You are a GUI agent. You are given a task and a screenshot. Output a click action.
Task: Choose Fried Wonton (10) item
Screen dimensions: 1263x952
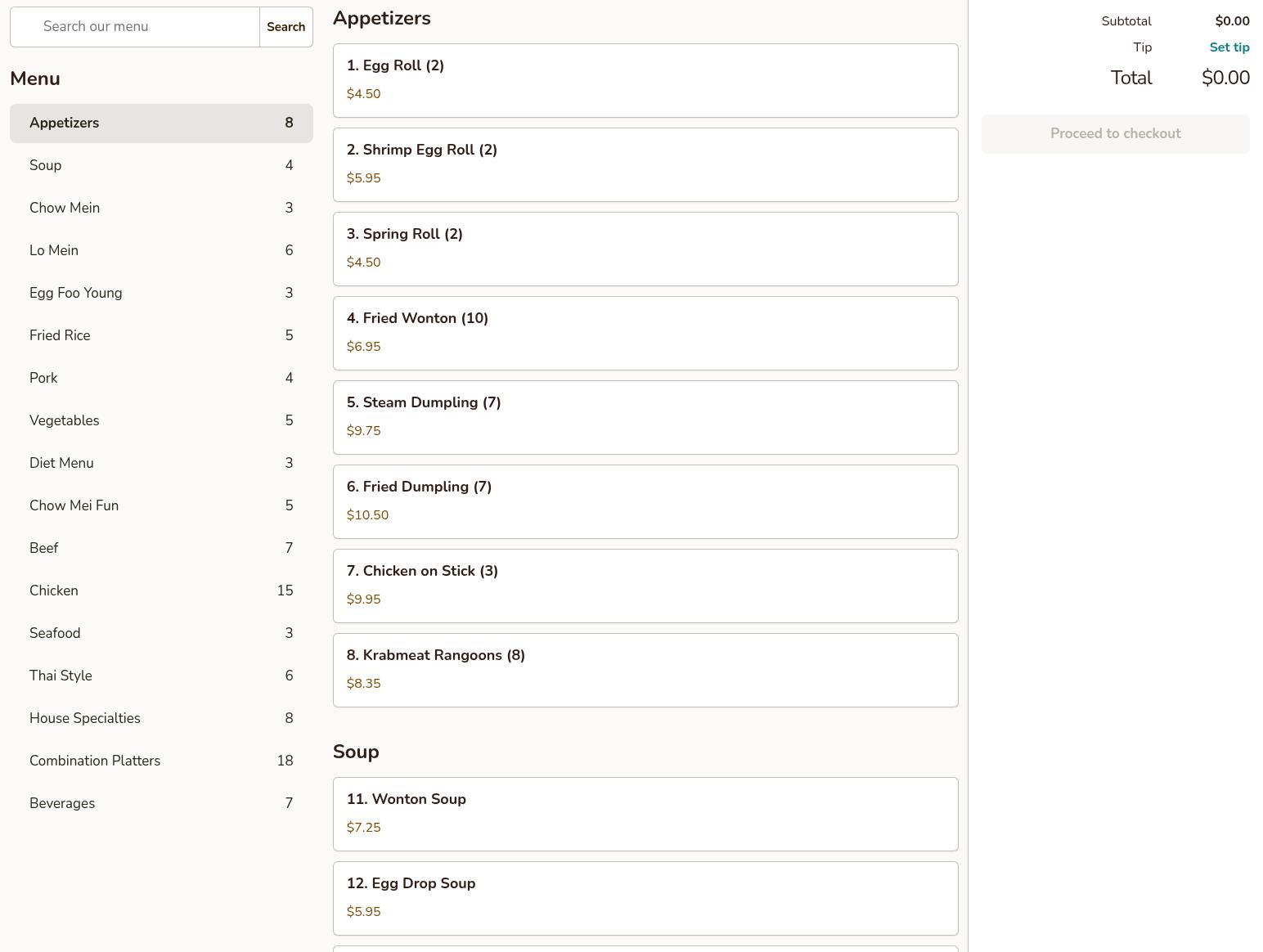click(x=645, y=333)
